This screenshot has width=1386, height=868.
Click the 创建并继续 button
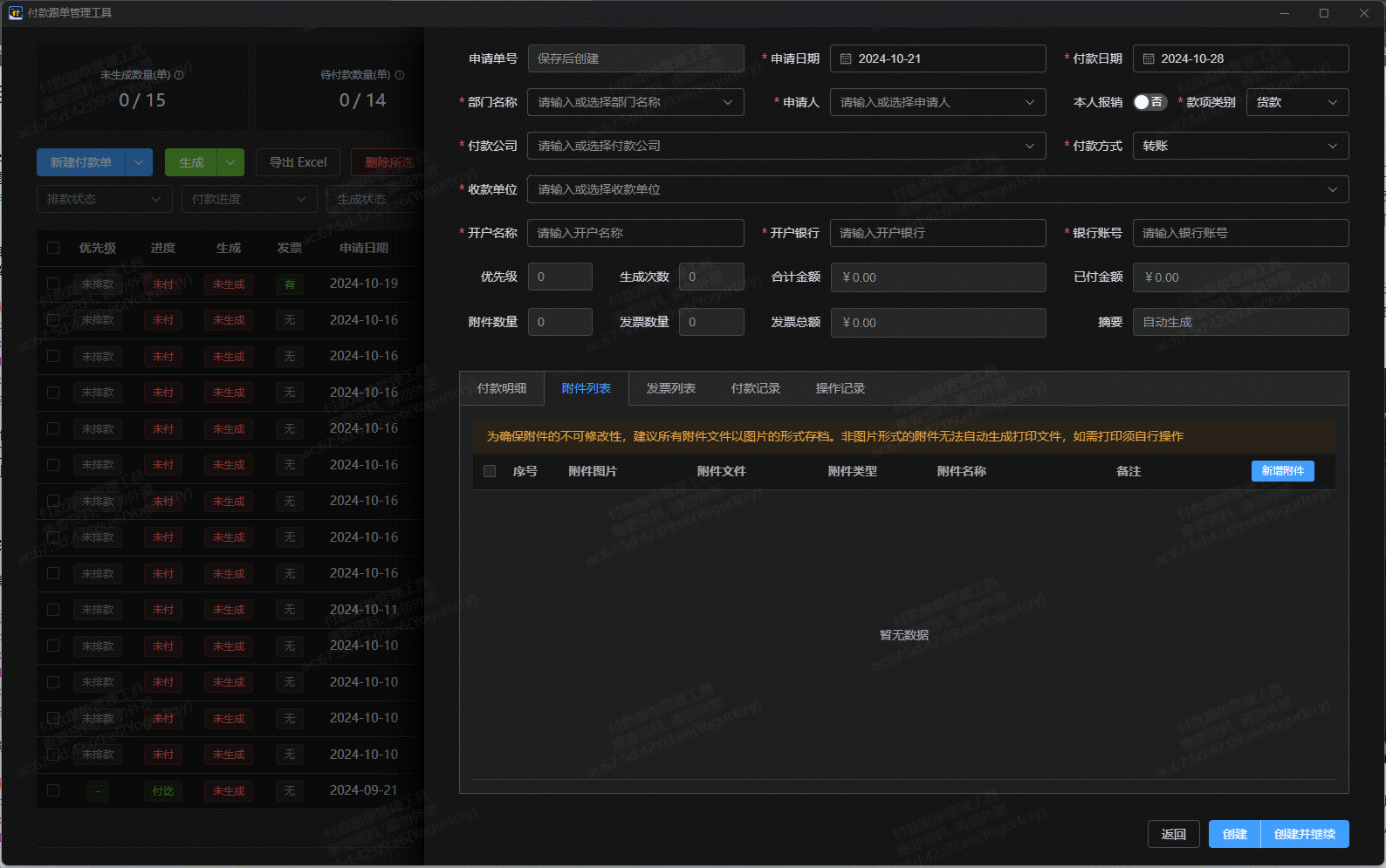pos(1305,834)
